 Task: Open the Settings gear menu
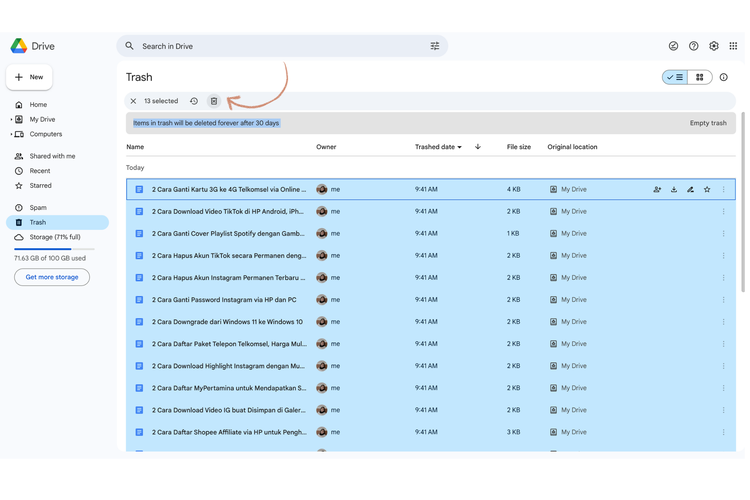pyautogui.click(x=713, y=46)
